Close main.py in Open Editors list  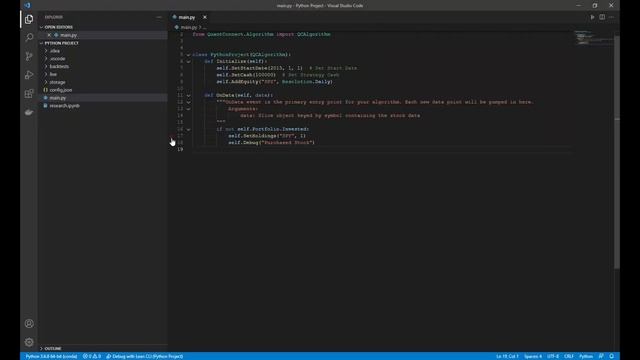click(49, 35)
